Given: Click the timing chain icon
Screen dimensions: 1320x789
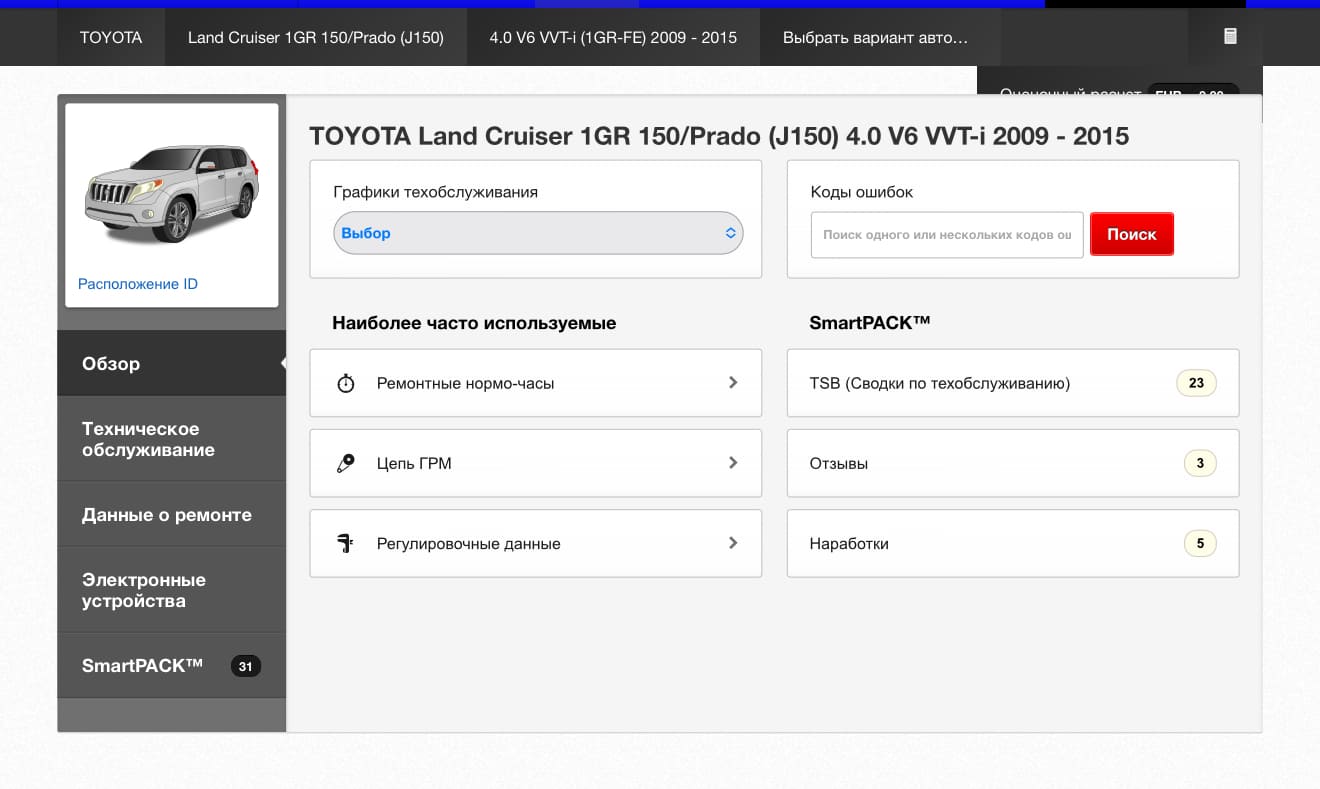Looking at the screenshot, I should pos(346,463).
